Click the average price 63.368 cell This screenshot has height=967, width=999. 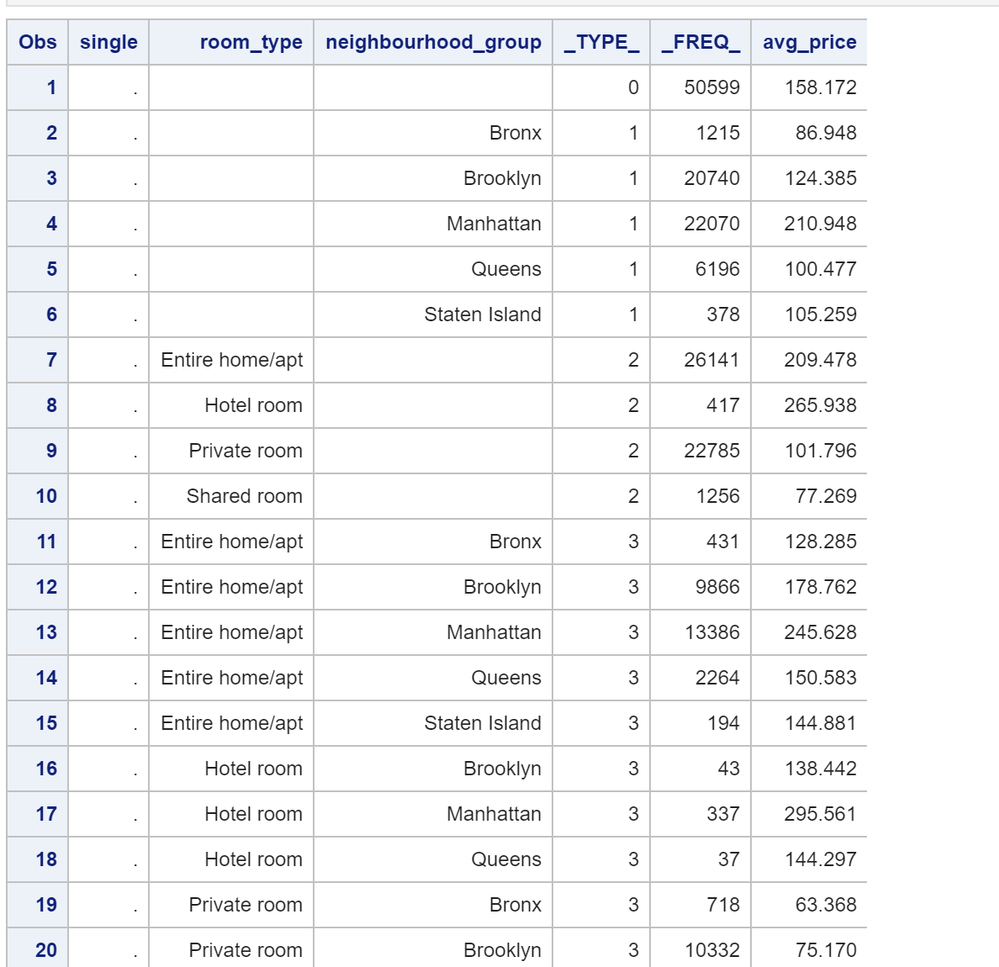pos(826,905)
